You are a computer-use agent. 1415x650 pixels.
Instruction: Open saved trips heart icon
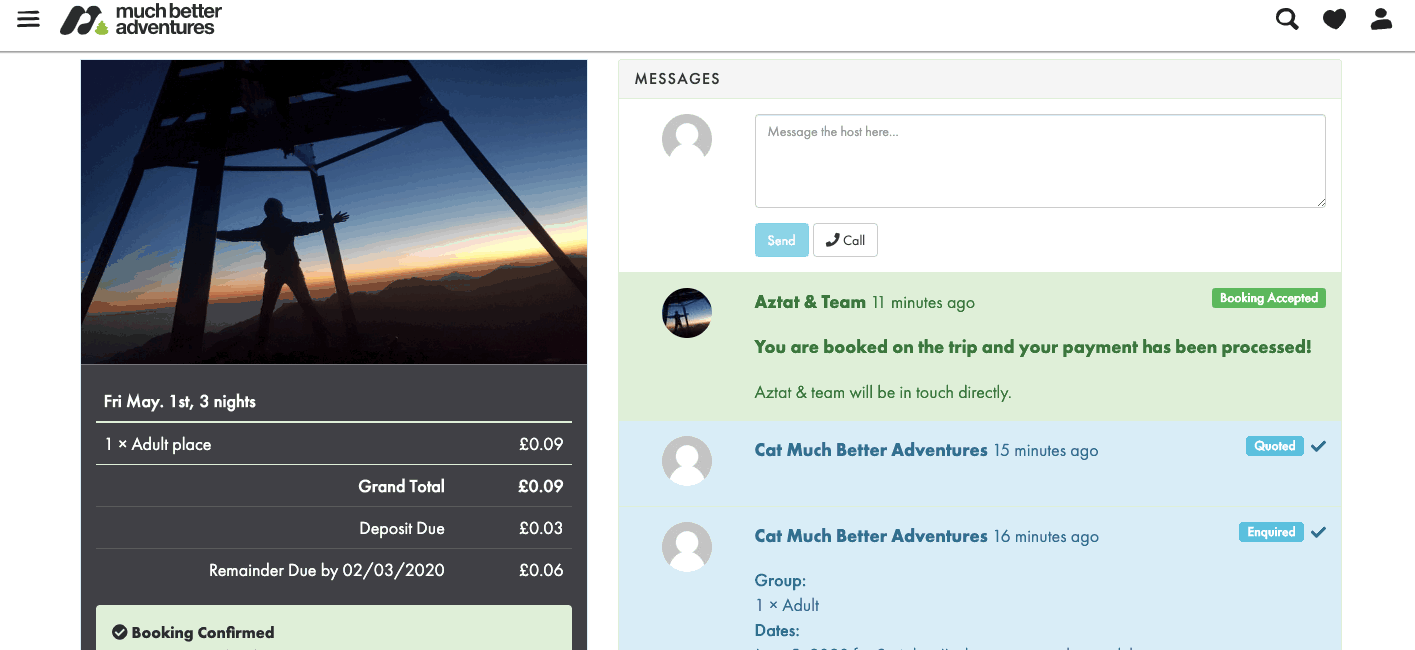tap(1334, 19)
